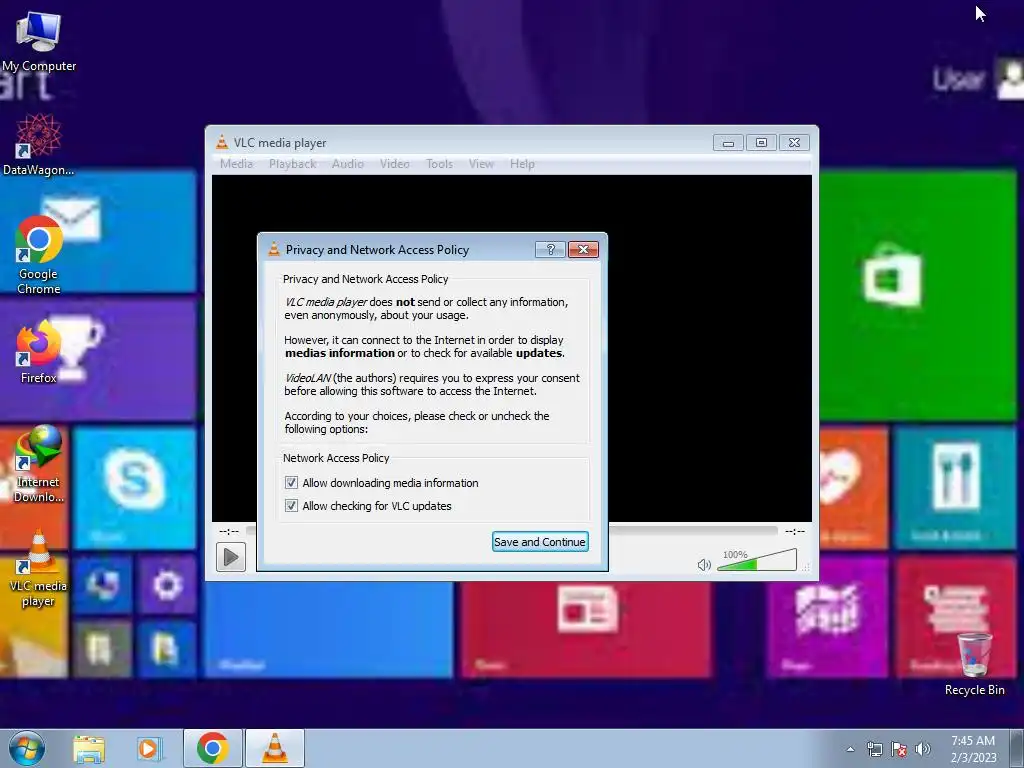Click the User label at top right
Screen dimensions: 1024x768
click(x=959, y=80)
